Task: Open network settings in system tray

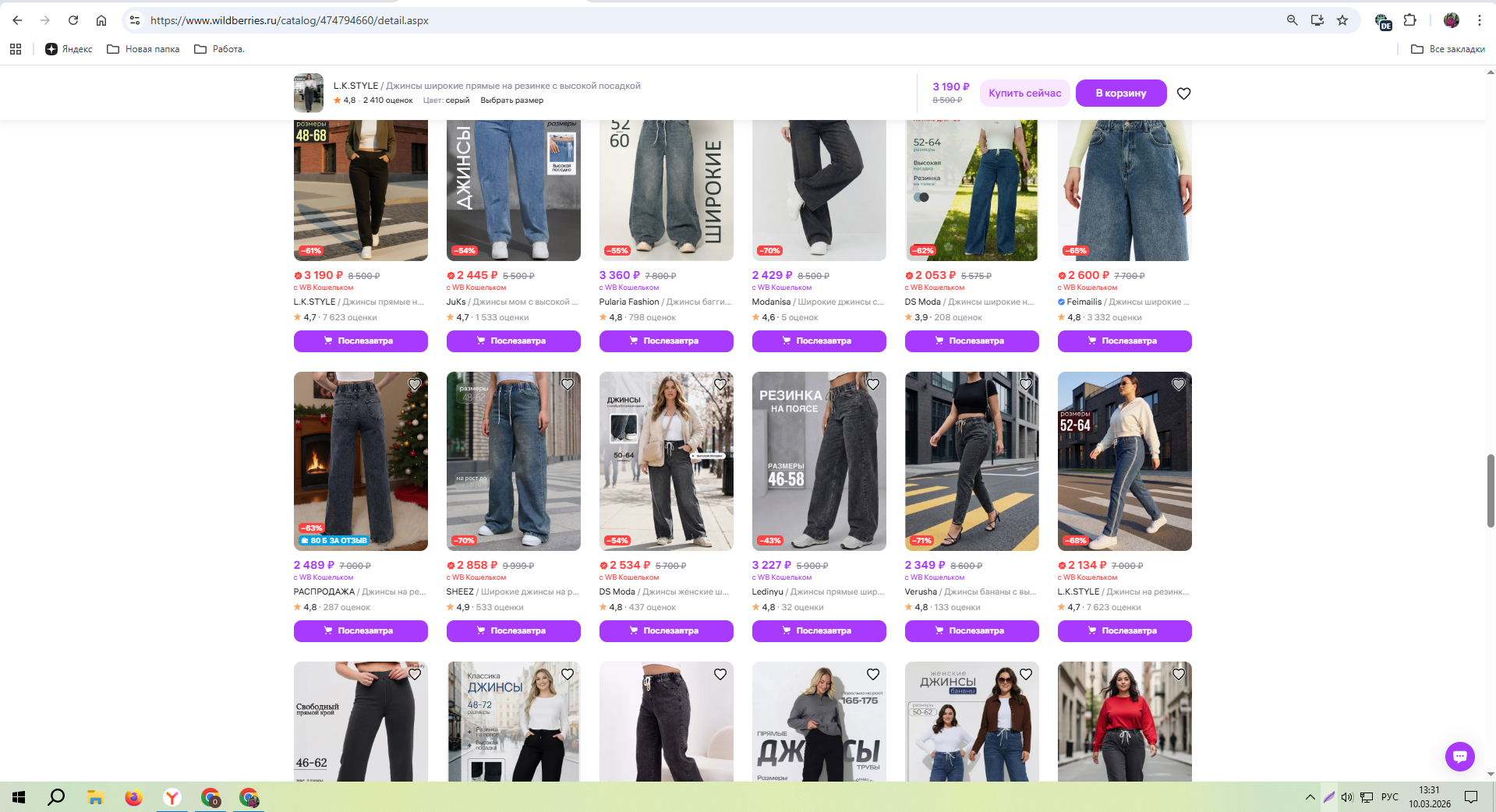Action: coord(1367,797)
